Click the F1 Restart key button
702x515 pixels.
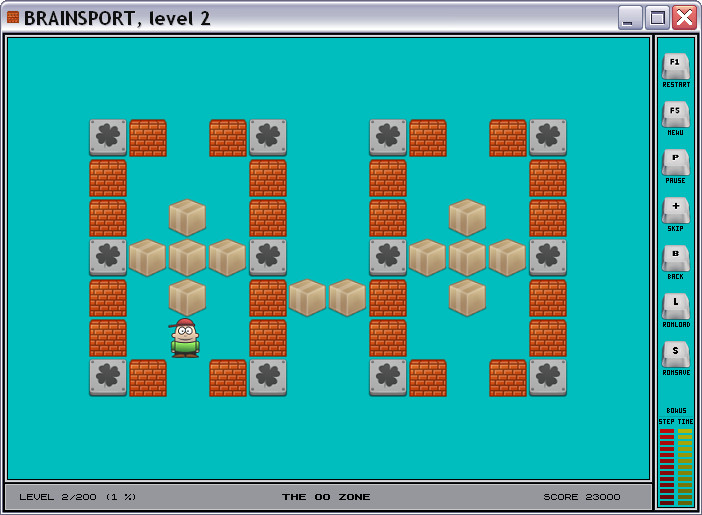[676, 67]
